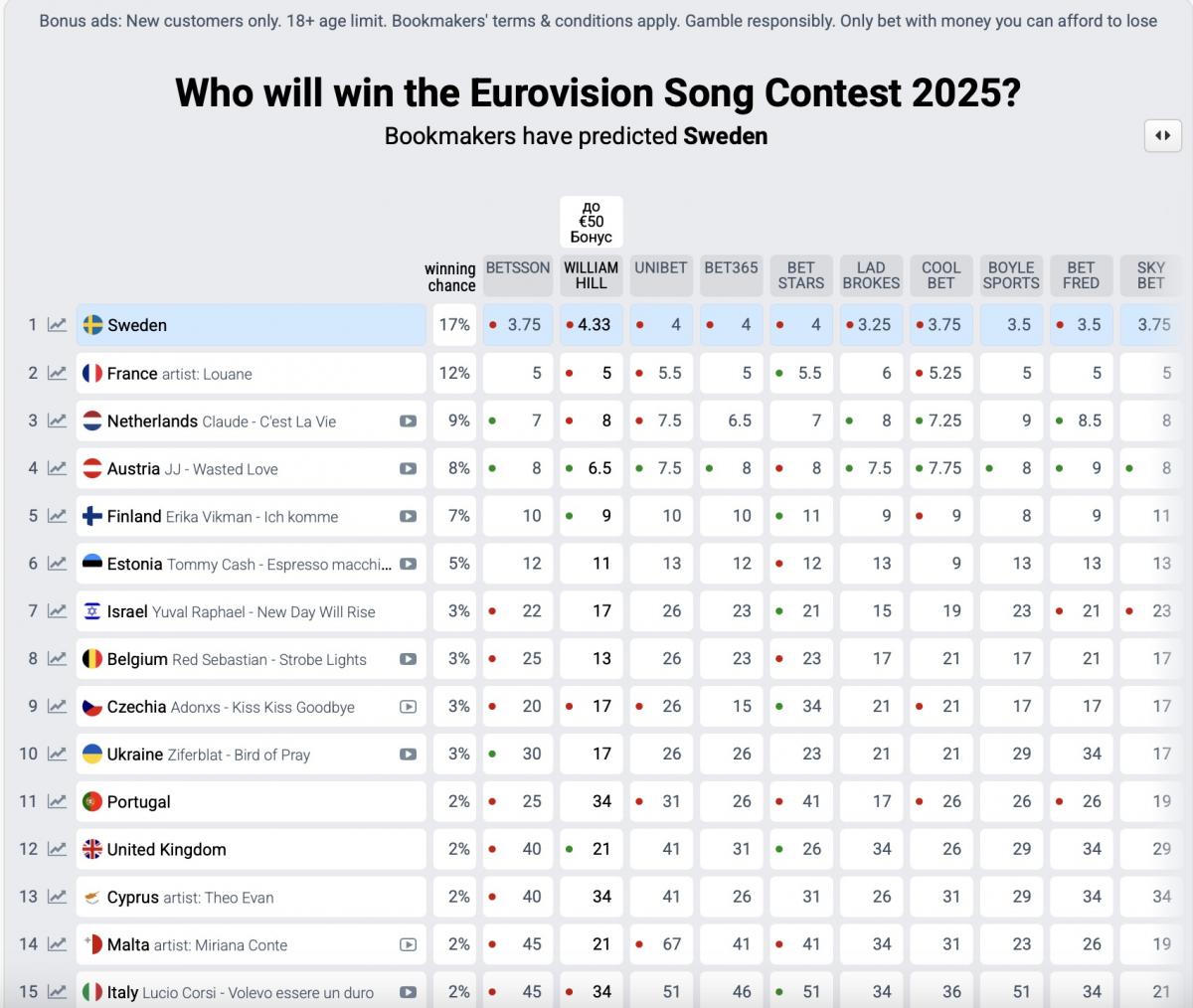This screenshot has width=1193, height=1008.
Task: Play Czechia's Kiss Kiss Goodbye video
Action: [x=408, y=707]
